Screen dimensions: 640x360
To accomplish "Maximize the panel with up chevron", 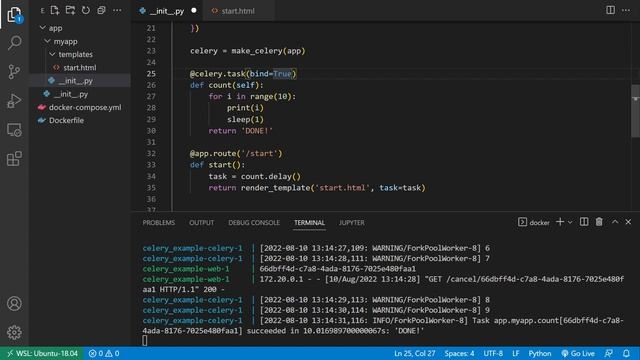I will (x=615, y=222).
